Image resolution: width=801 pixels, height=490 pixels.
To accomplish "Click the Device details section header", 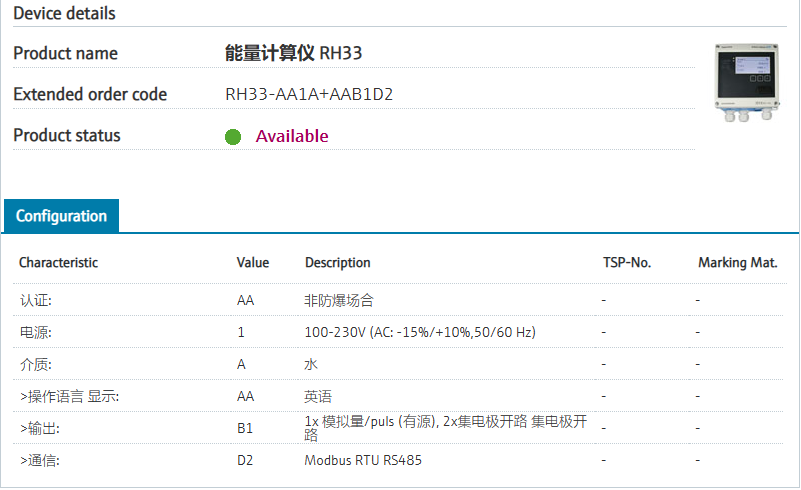I will pos(64,14).
